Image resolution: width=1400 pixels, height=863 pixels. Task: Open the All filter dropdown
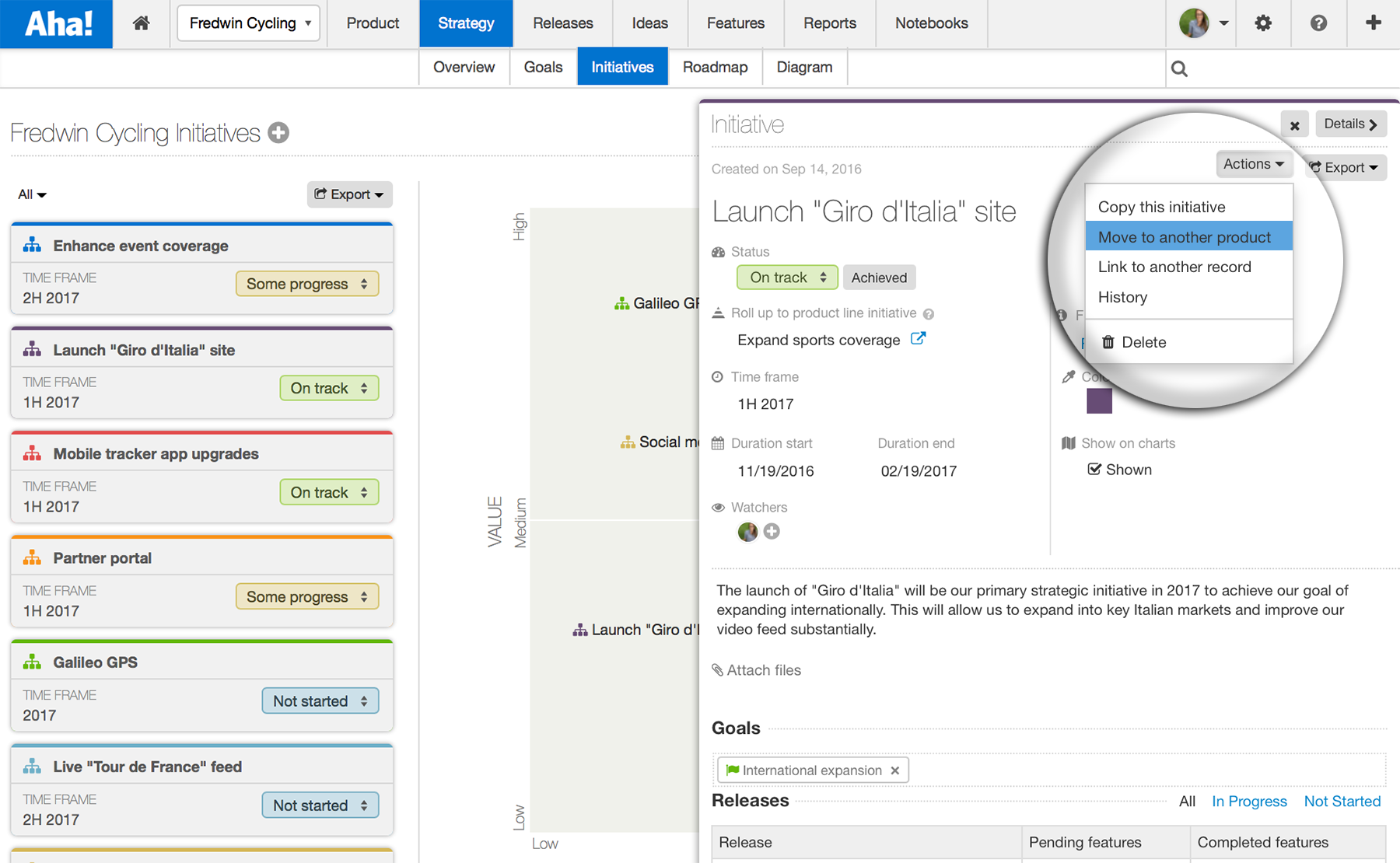(32, 194)
